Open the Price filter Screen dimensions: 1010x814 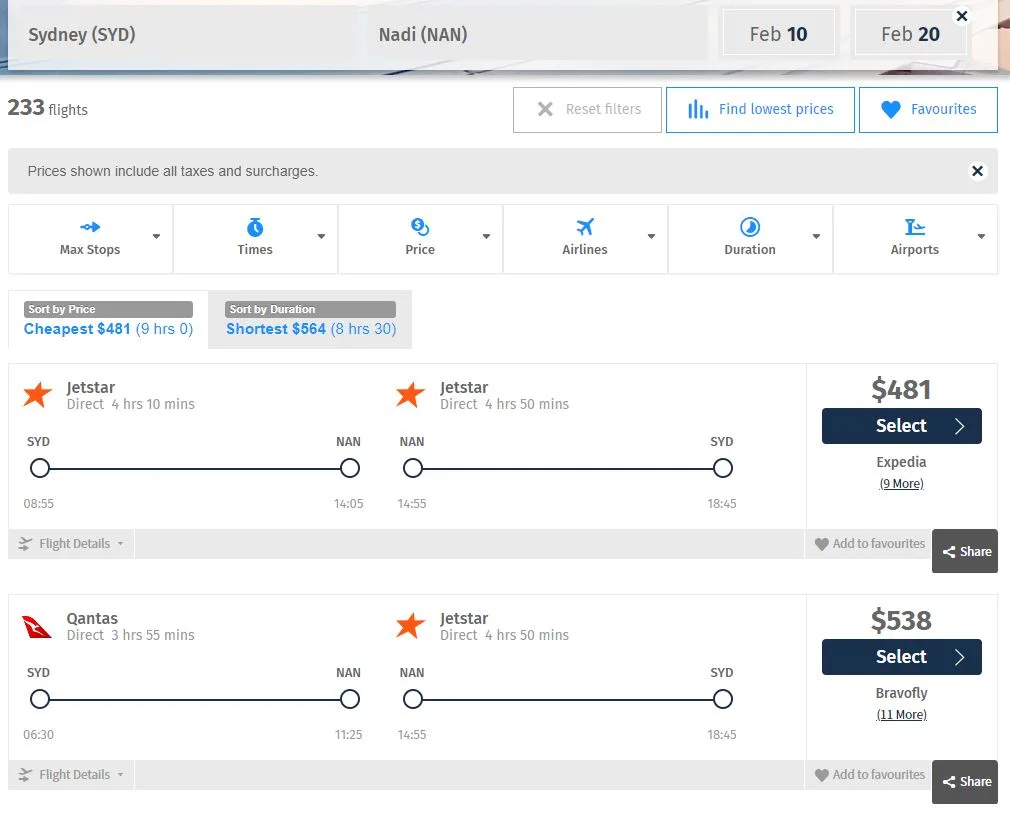(420, 239)
